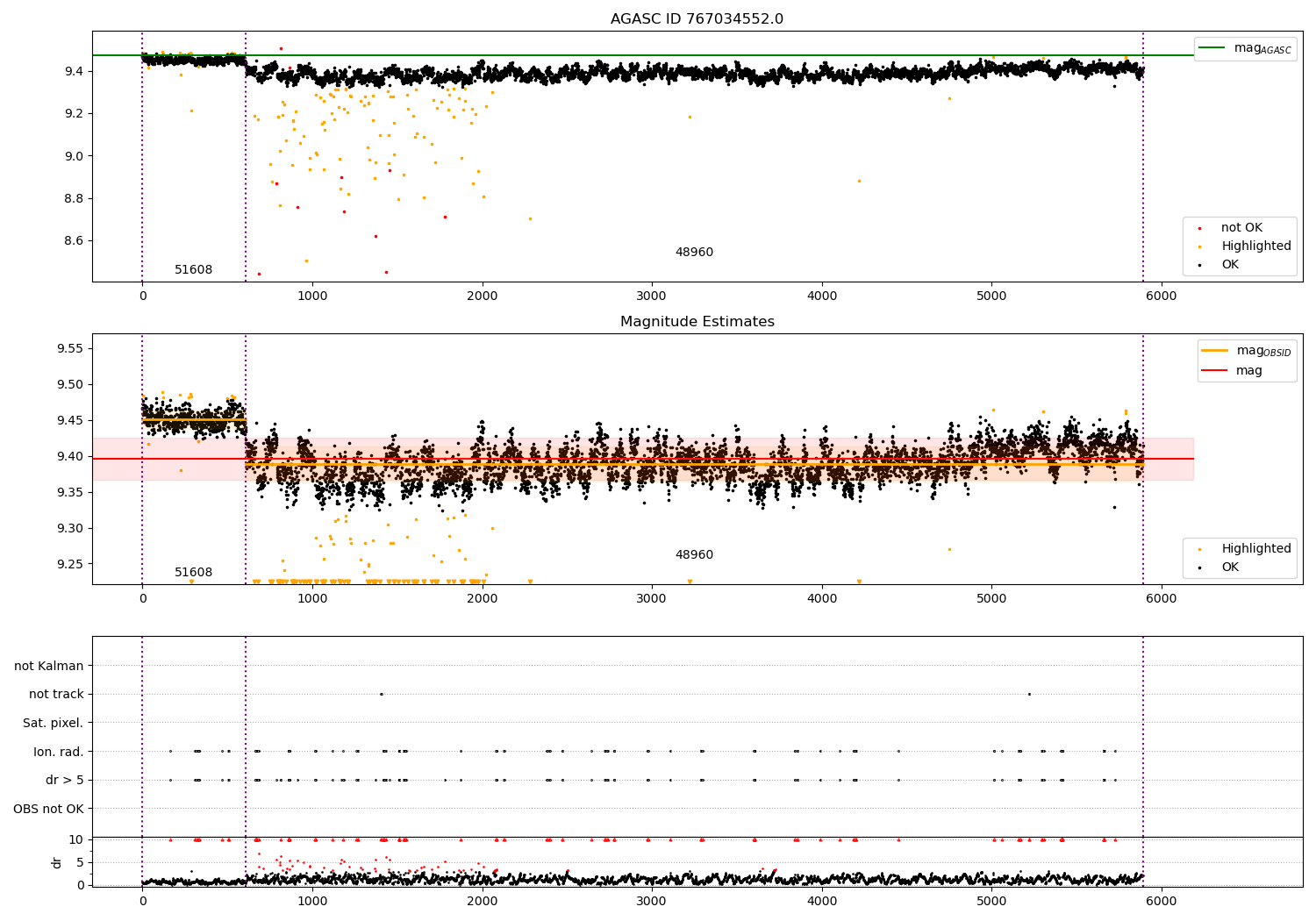Click the 9.25 y-axis tick in middle plot
Viewport: 1316px width, 921px height.
coord(71,564)
